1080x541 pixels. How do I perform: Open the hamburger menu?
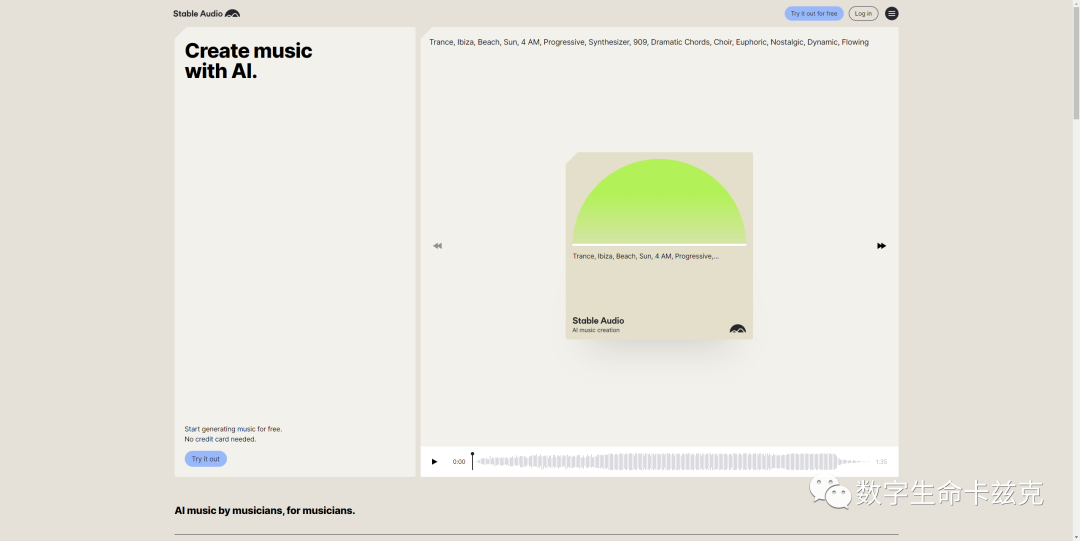[891, 13]
